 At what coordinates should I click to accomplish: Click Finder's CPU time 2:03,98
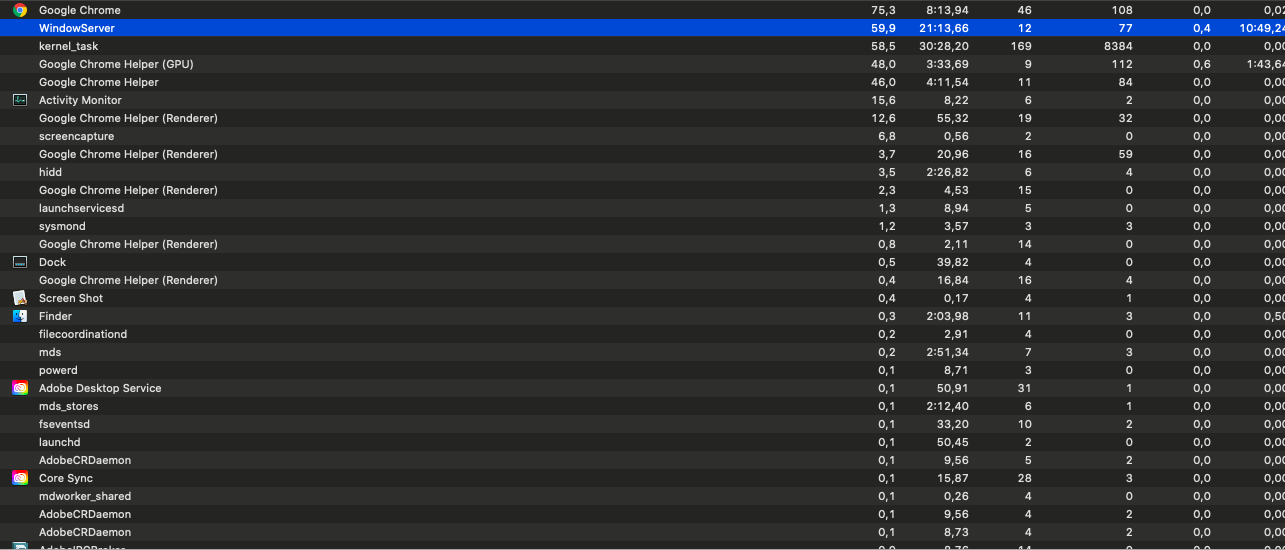pyautogui.click(x=947, y=316)
